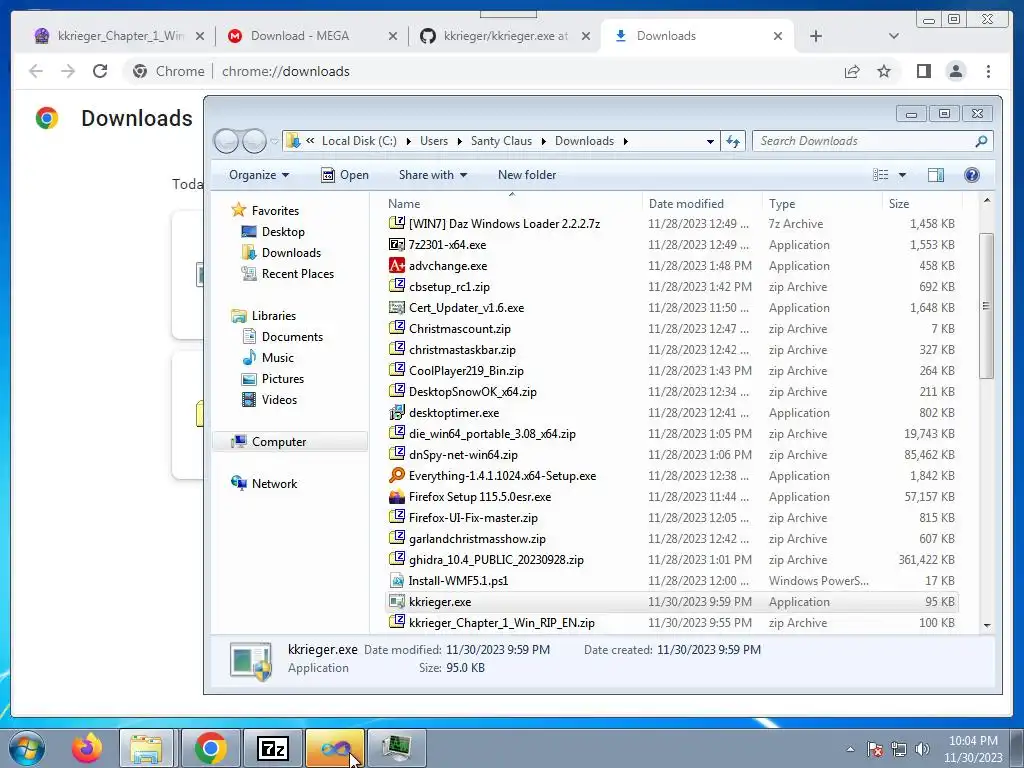The height and width of the screenshot is (768, 1024).
Task: Switch to the Chrome taskbar button
Action: click(210, 748)
